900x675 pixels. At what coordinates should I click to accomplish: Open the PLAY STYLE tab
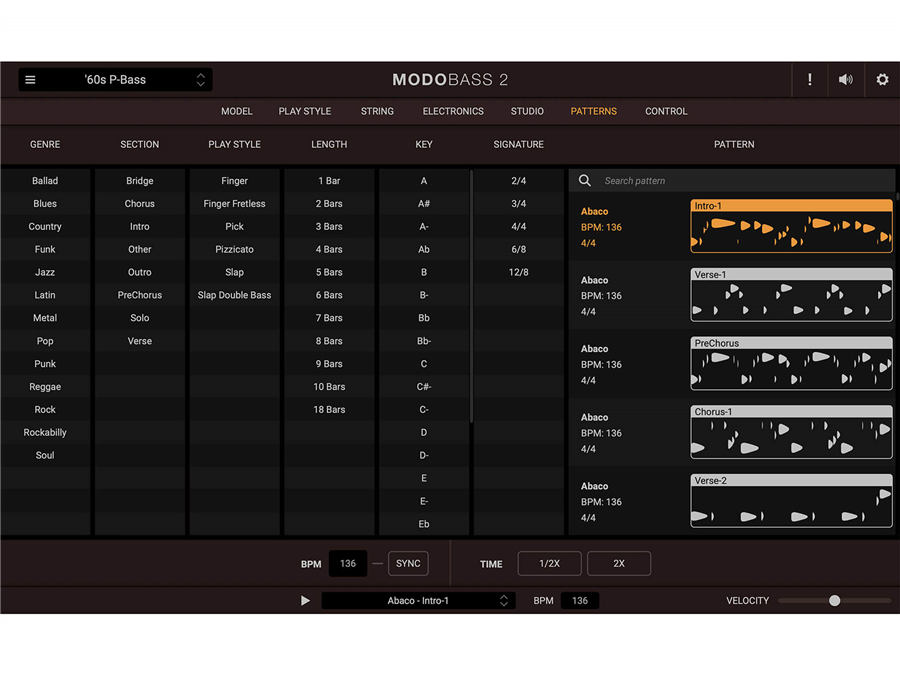click(305, 111)
